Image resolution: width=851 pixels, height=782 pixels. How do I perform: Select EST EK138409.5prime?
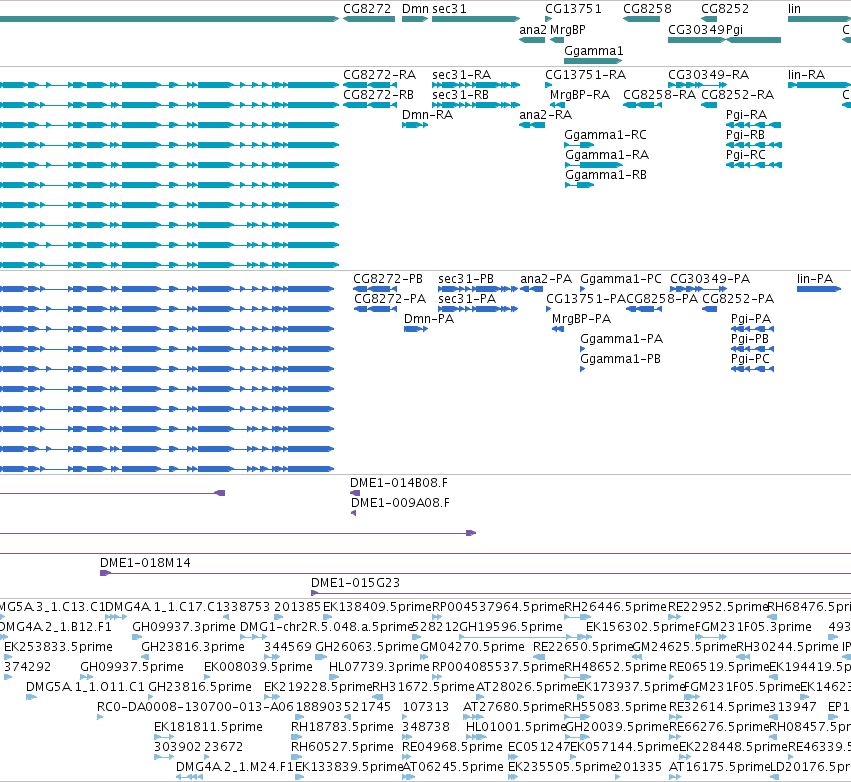coord(377,607)
